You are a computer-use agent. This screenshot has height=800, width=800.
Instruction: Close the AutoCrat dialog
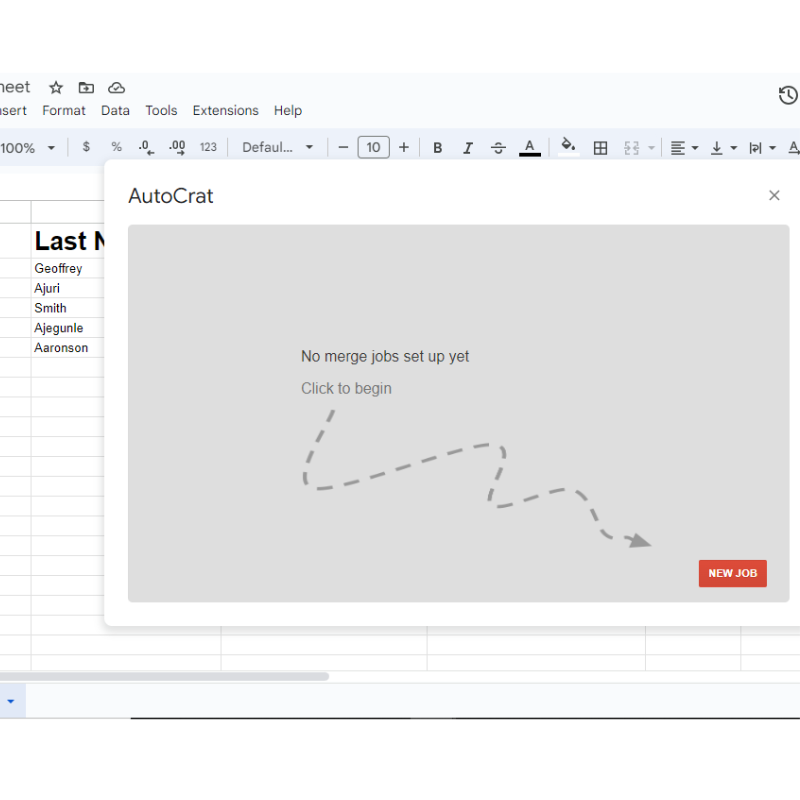[774, 195]
